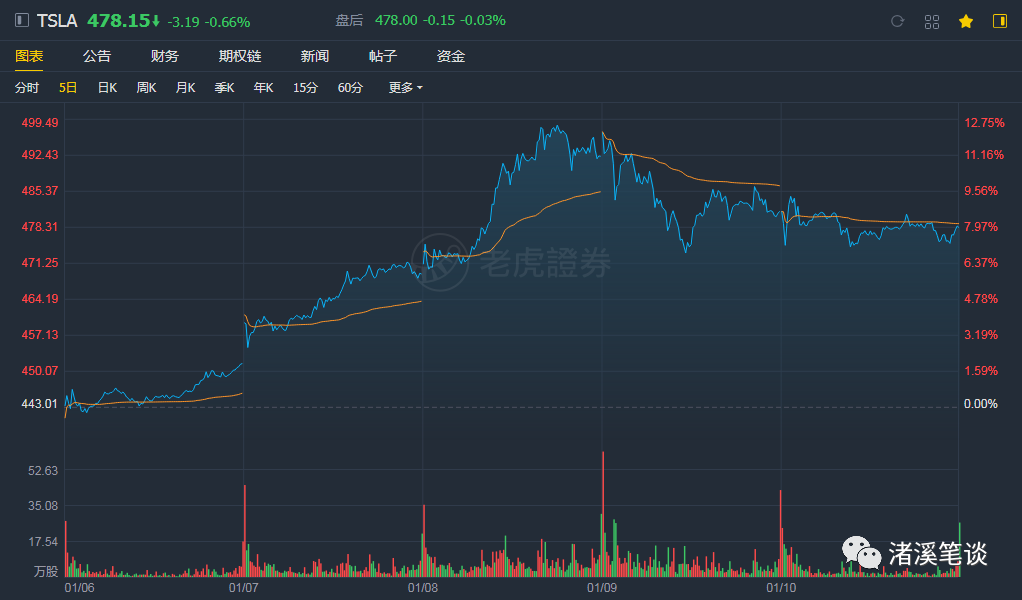Image resolution: width=1022 pixels, height=600 pixels.
Task: Toggle the yellow side panel icon
Action: pos(999,21)
